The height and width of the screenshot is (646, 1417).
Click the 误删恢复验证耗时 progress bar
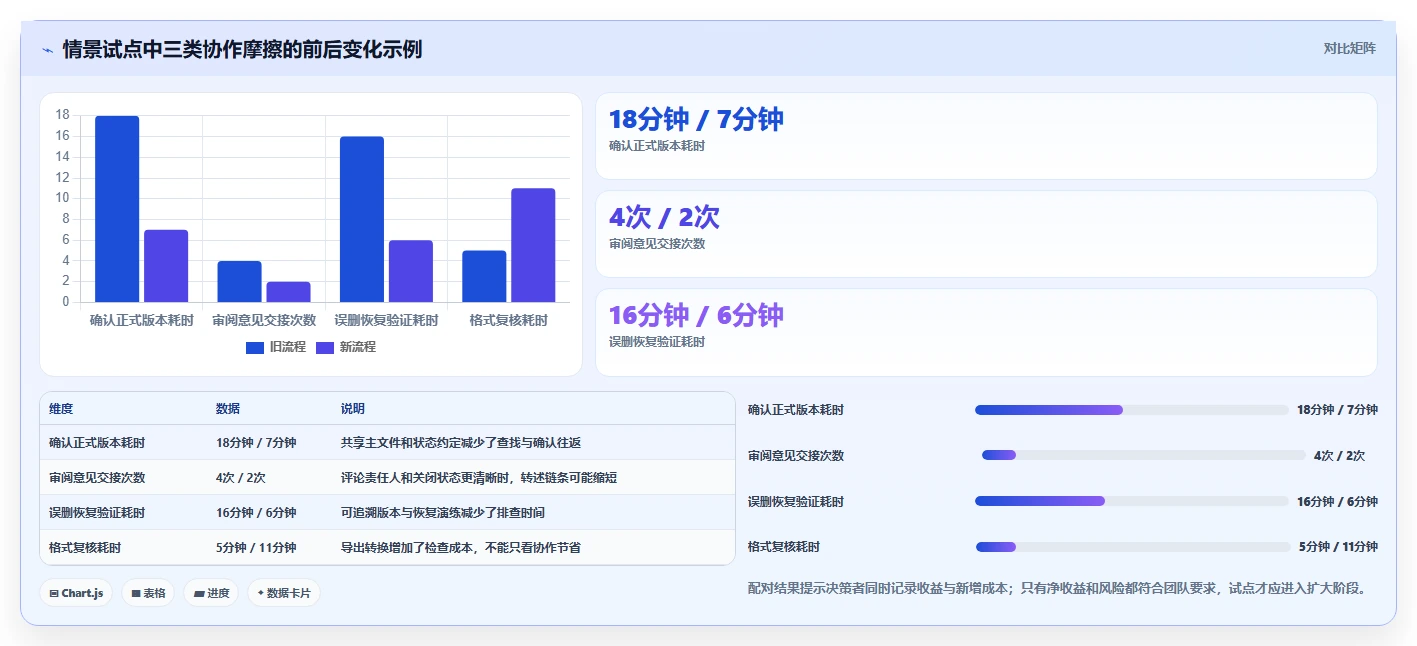pyautogui.click(x=1131, y=501)
